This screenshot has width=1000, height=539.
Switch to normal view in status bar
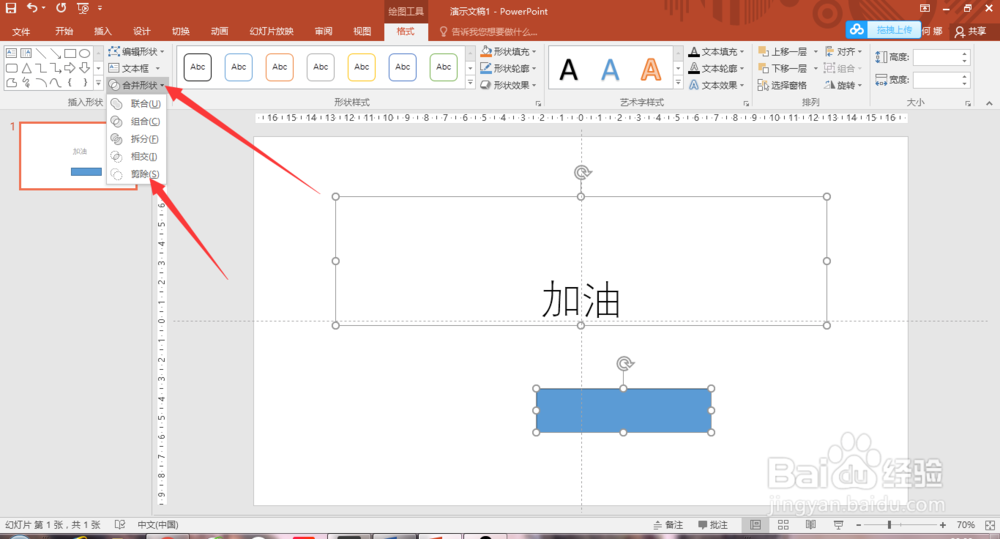(756, 524)
